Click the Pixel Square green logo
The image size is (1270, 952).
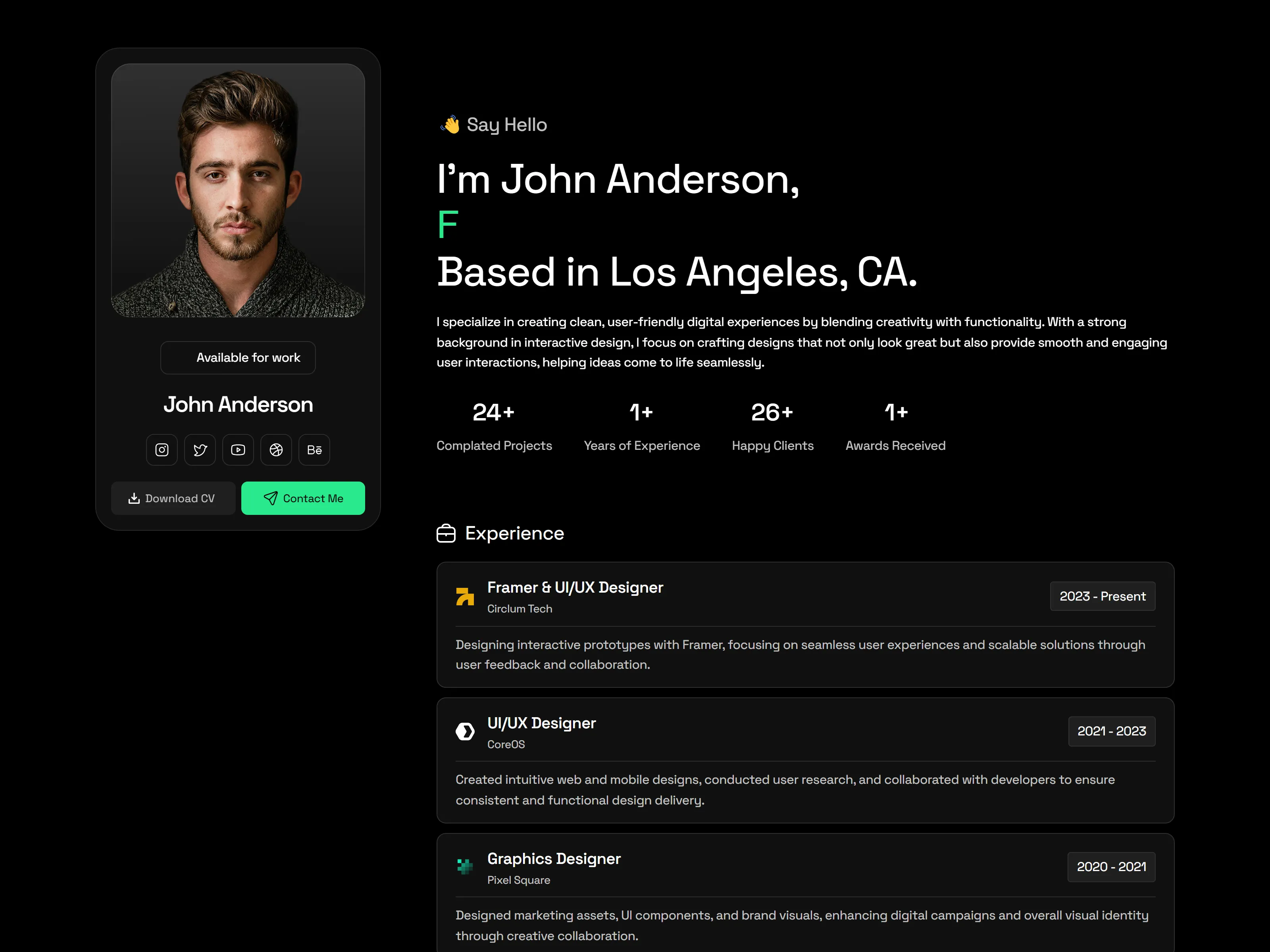465,866
